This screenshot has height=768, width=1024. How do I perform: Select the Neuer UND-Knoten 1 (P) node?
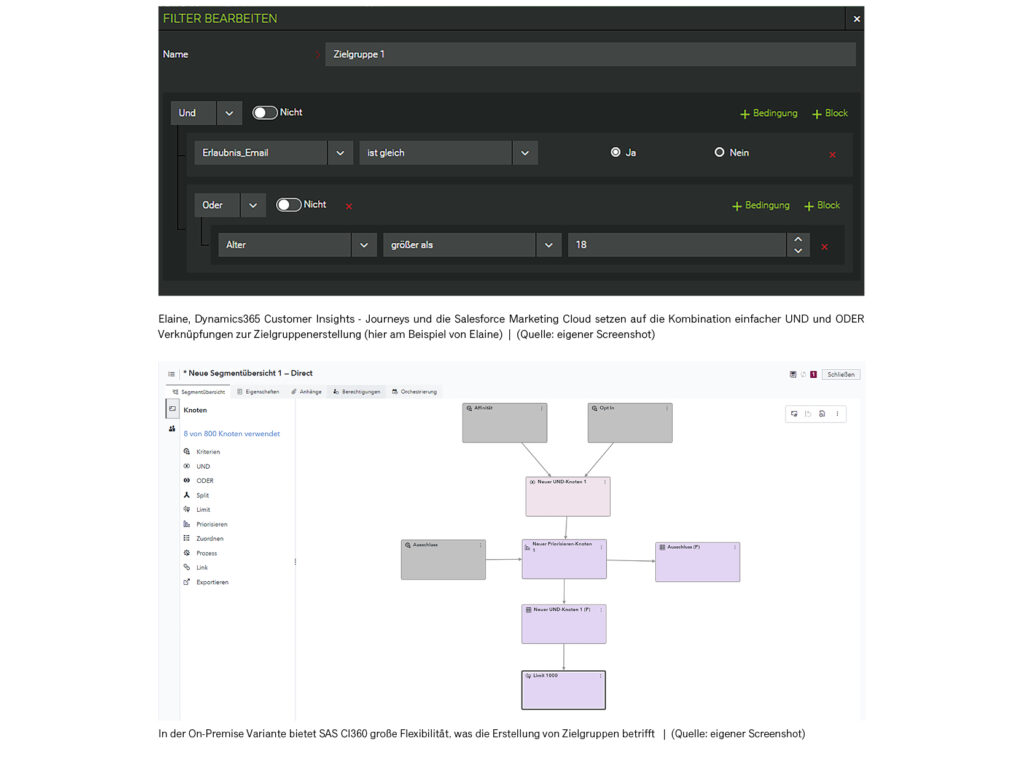pos(564,624)
